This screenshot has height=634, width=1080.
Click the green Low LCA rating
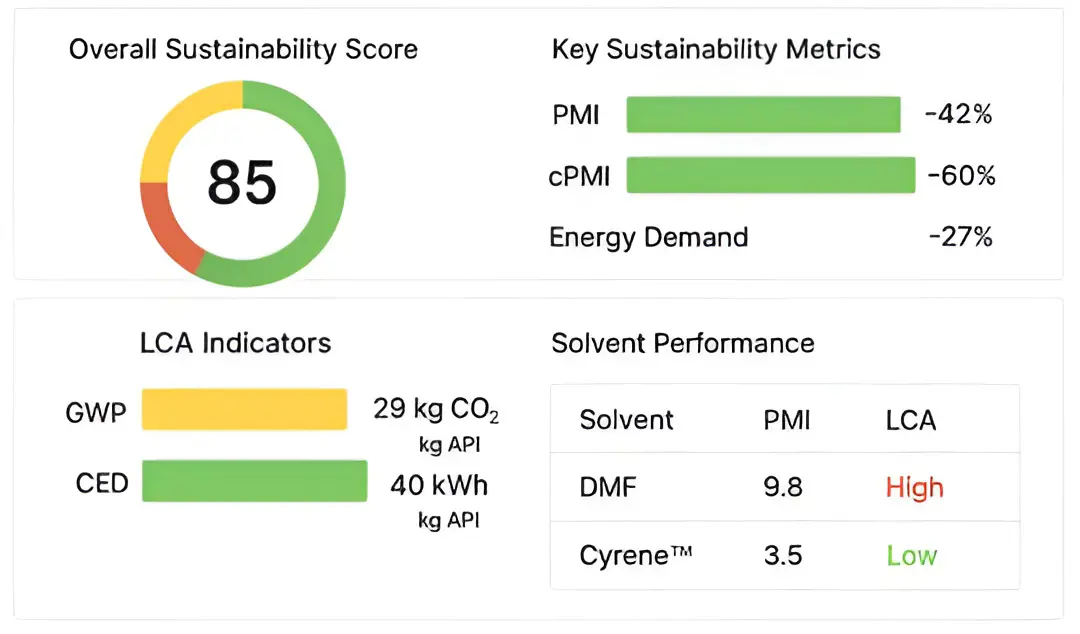[x=911, y=555]
